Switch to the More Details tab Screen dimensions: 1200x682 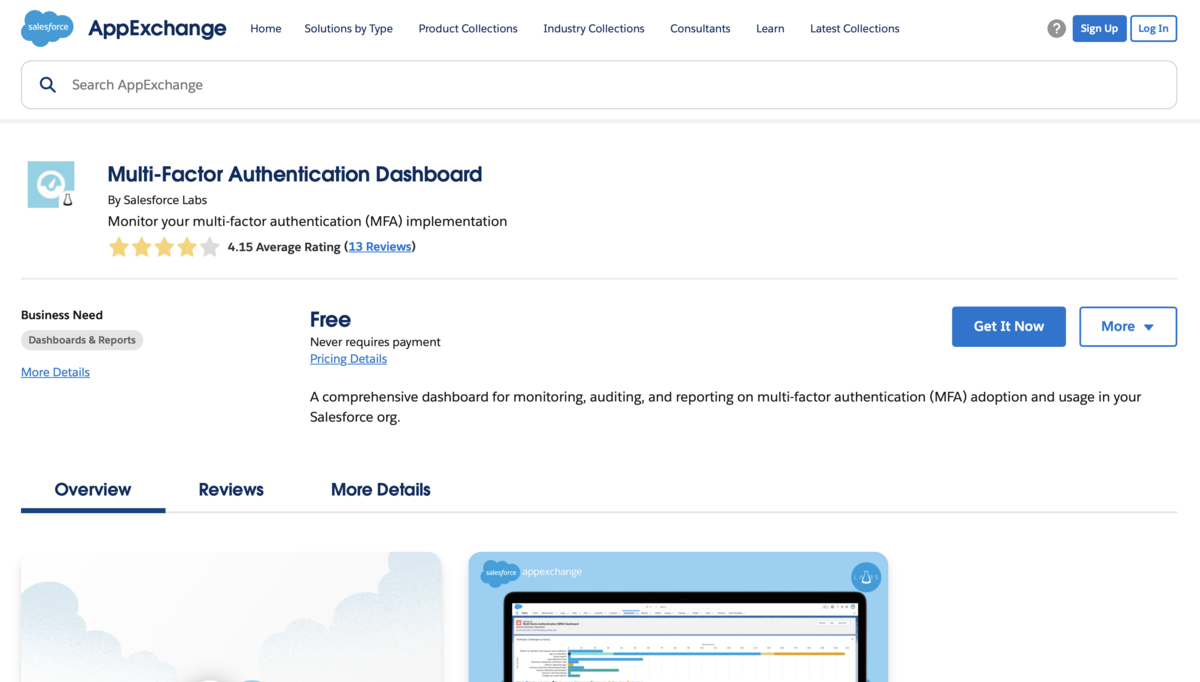380,490
